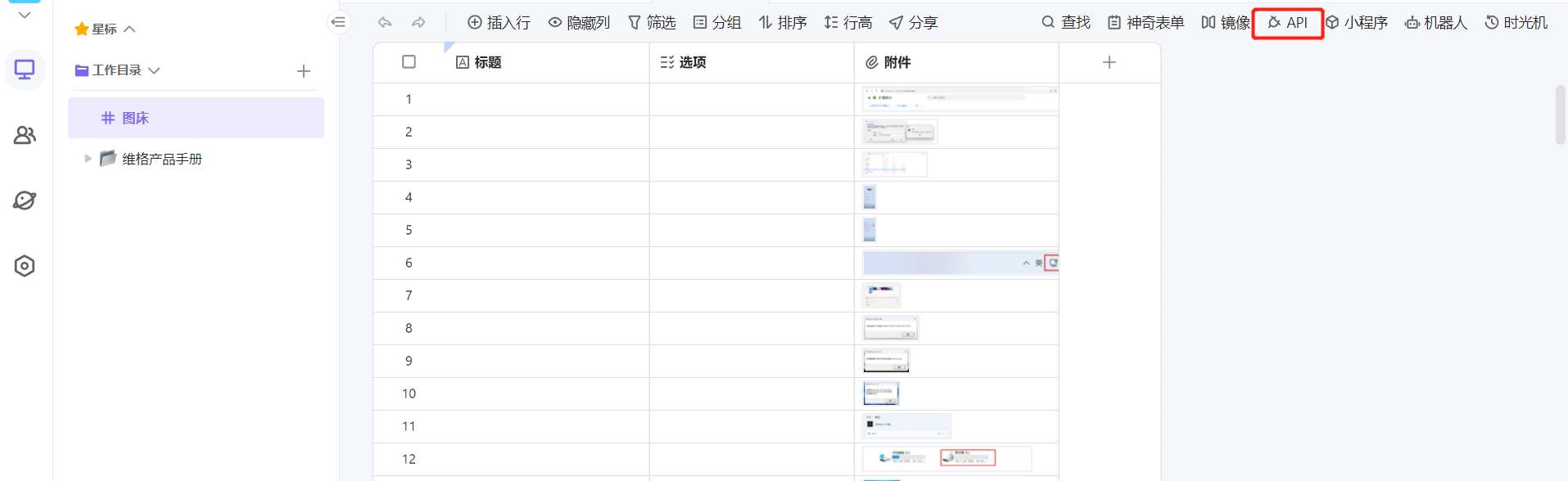Open the planet explore icon
This screenshot has width=1568, height=481.
pos(25,200)
